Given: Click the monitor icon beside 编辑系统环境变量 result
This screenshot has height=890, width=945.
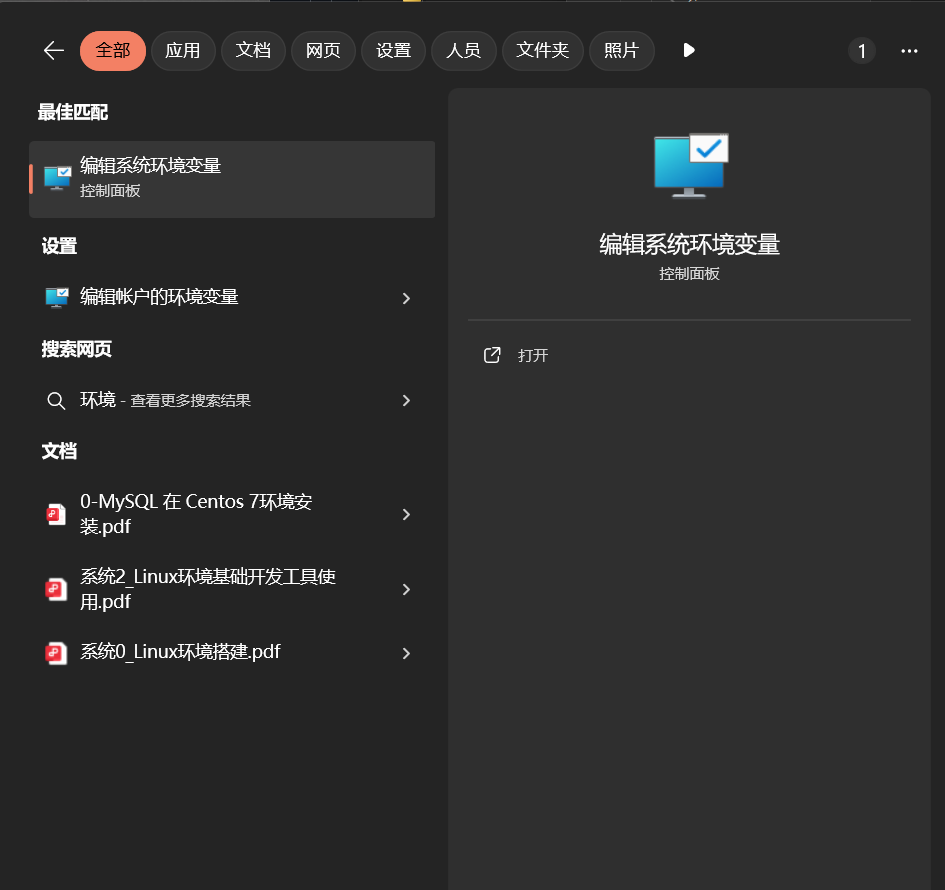Looking at the screenshot, I should [x=57, y=178].
